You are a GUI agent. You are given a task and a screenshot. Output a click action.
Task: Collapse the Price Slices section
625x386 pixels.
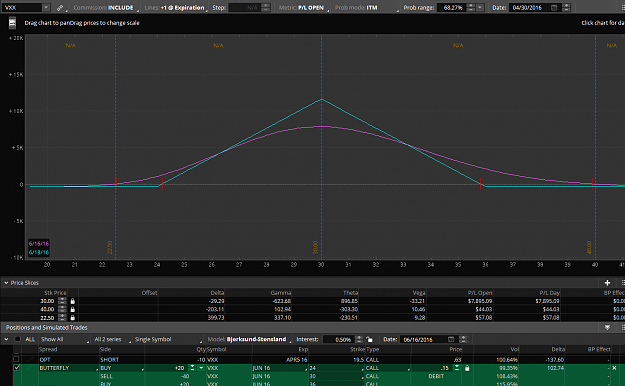(6, 283)
